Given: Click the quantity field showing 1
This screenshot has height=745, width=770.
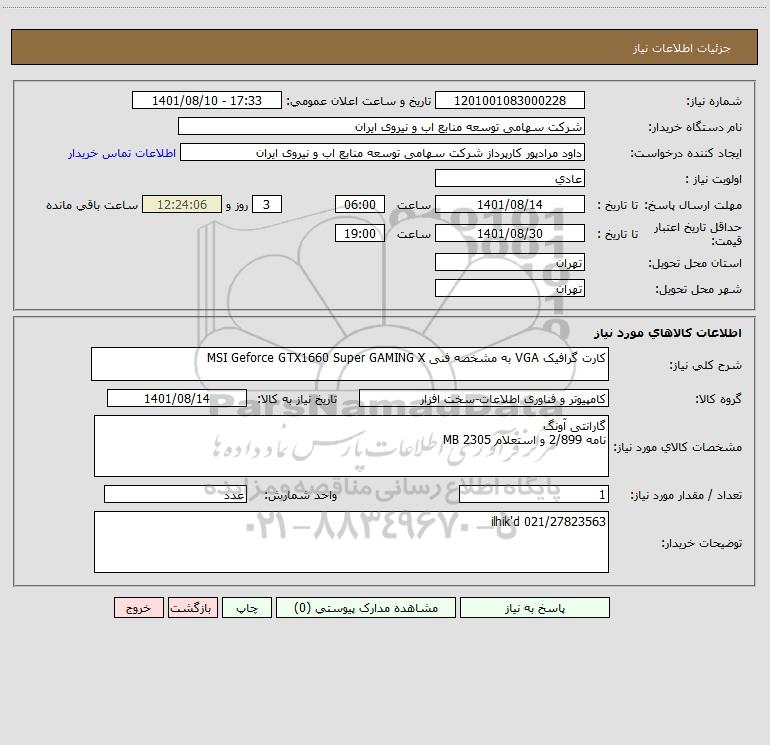Looking at the screenshot, I should pyautogui.click(x=534, y=494).
